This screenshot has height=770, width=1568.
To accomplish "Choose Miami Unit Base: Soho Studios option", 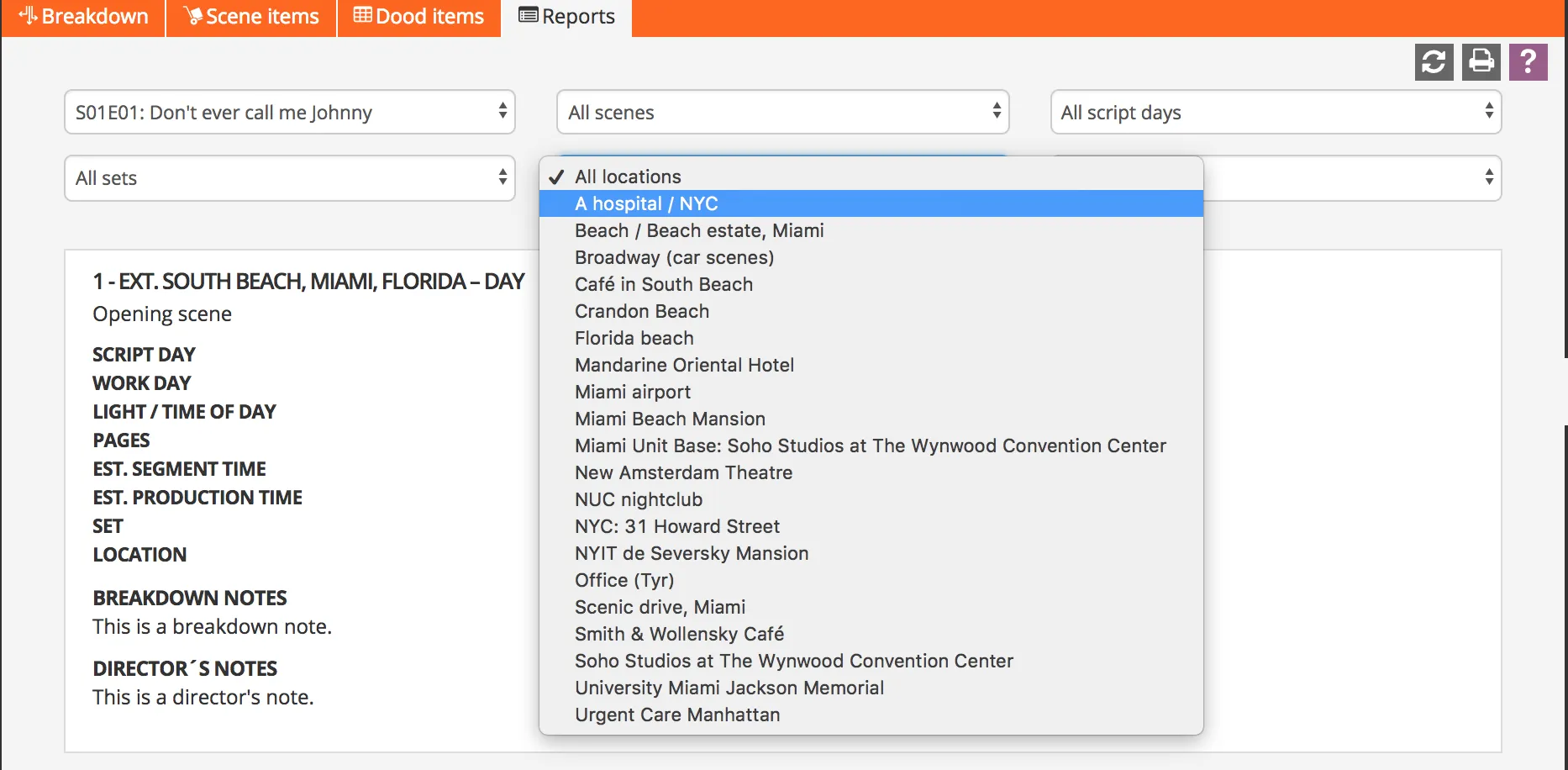I will [871, 446].
